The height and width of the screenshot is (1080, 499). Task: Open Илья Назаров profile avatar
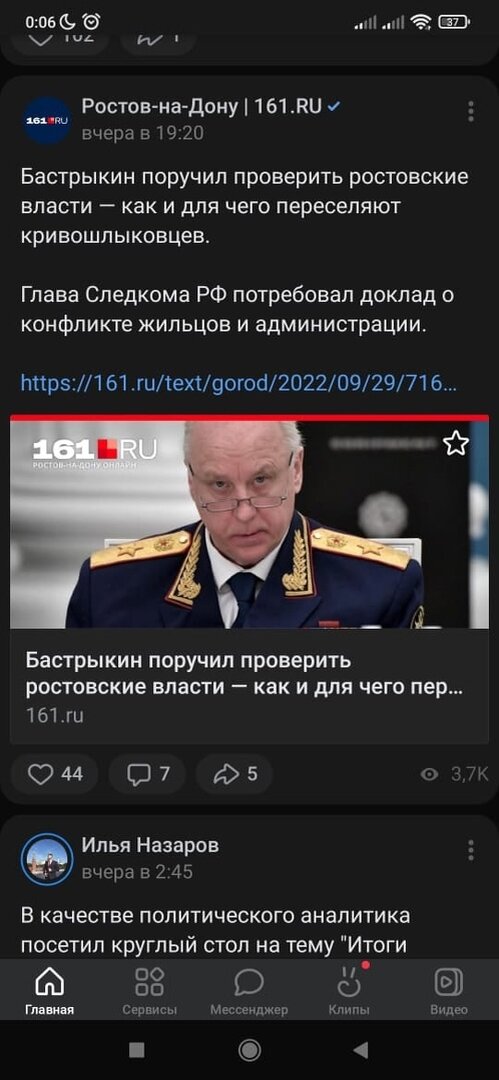click(x=47, y=859)
